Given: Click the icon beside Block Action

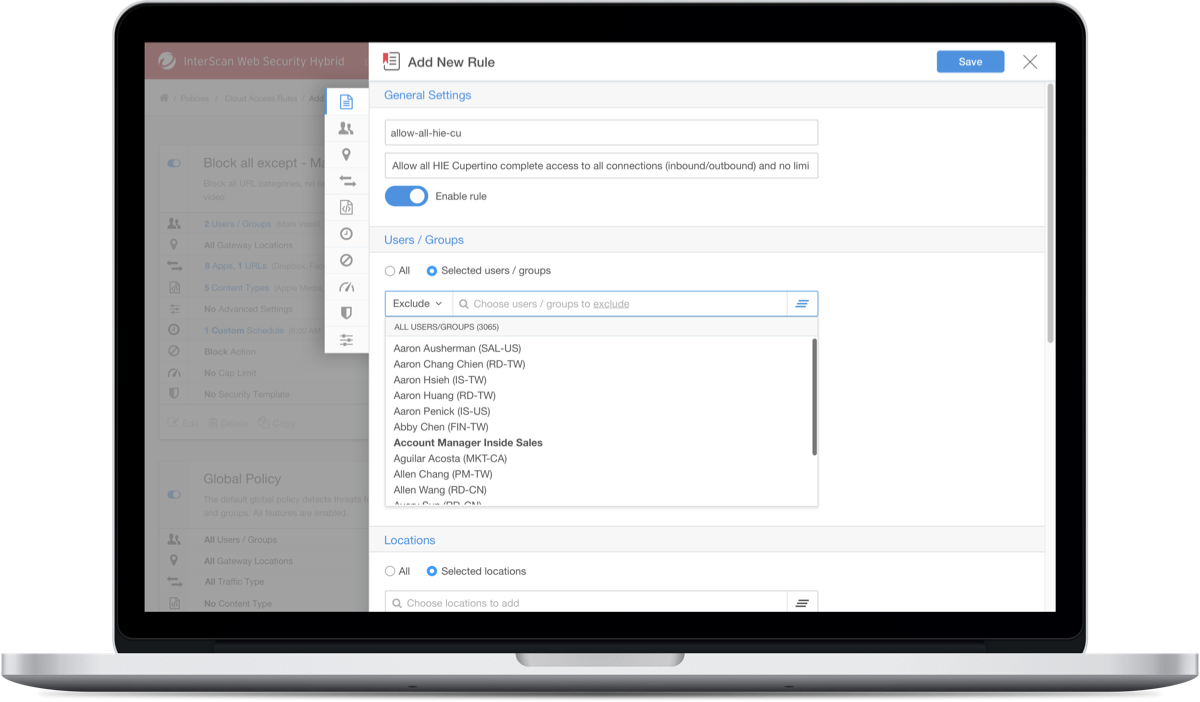Looking at the screenshot, I should 174,351.
